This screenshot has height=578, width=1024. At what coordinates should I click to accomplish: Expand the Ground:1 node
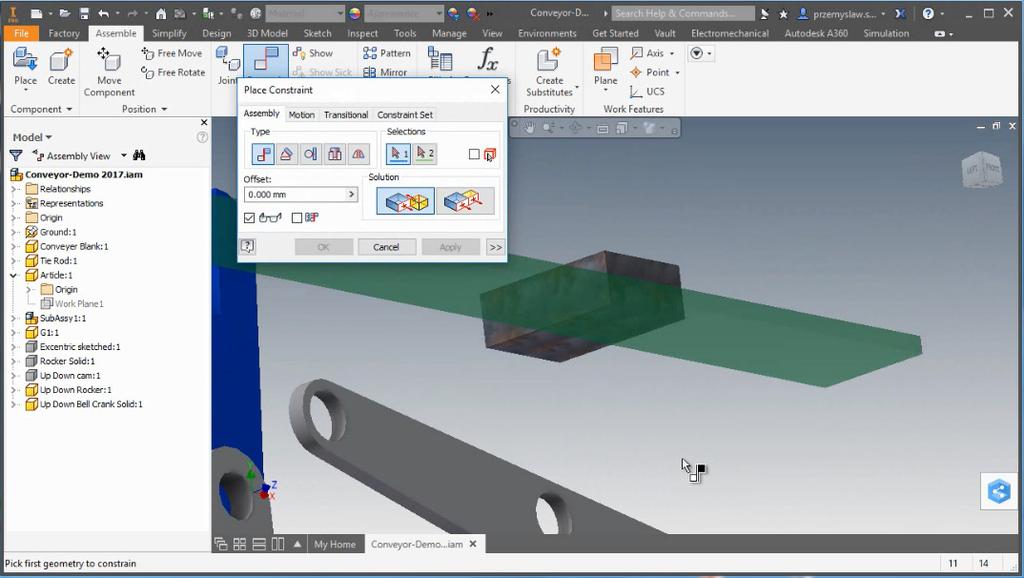(13, 232)
